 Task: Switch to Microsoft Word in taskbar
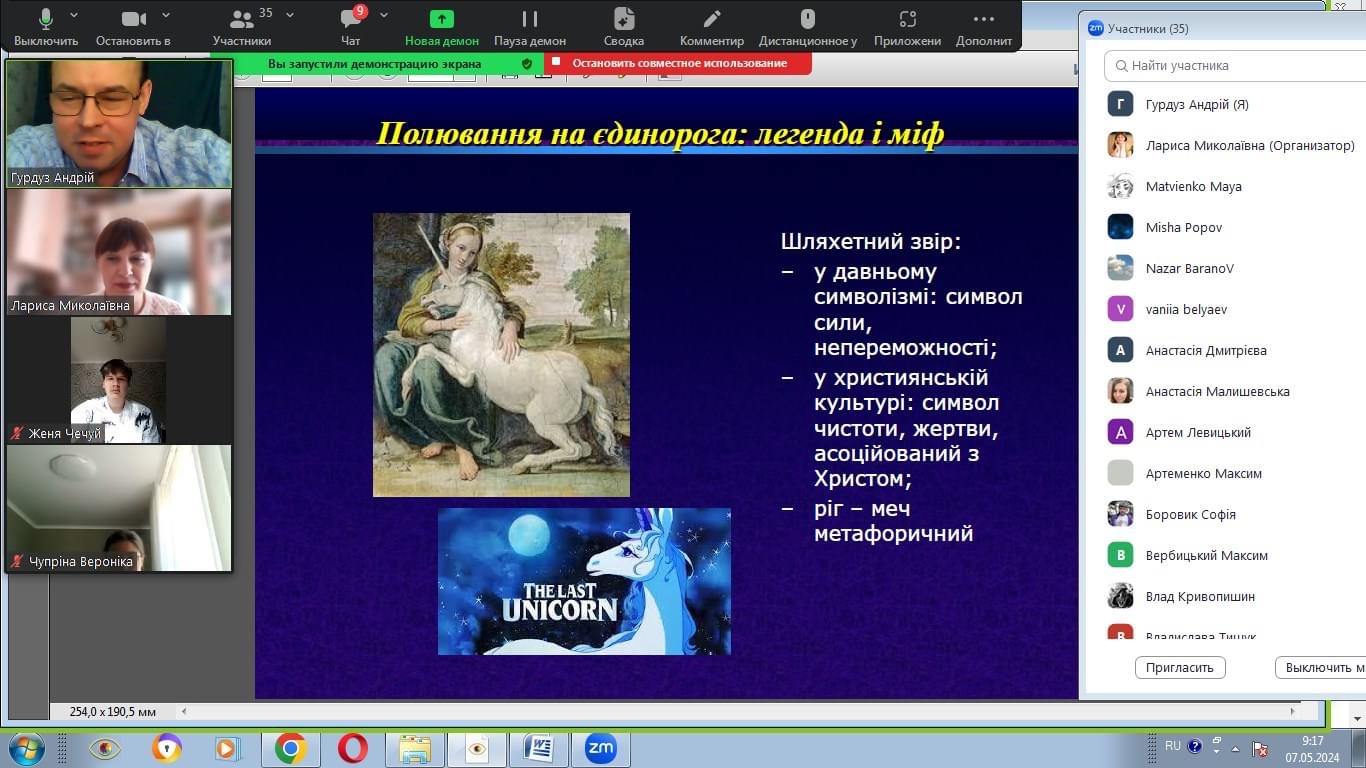pos(538,748)
